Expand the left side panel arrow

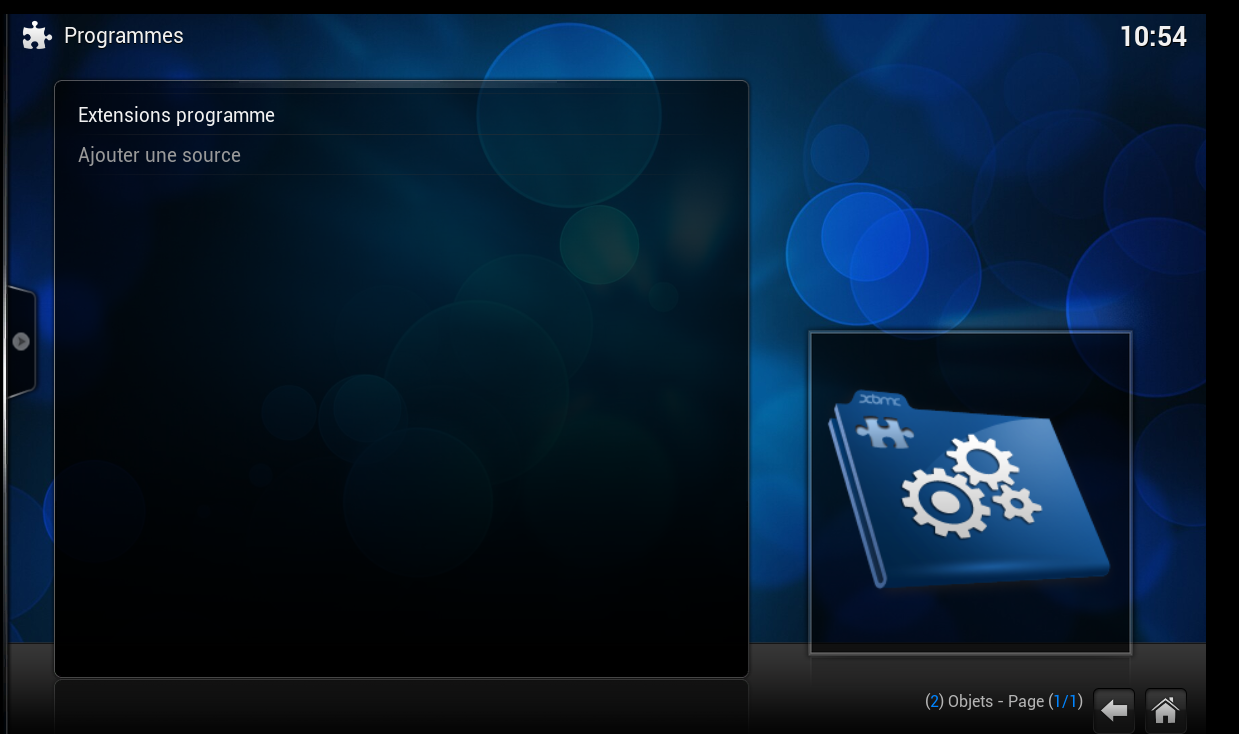21,341
